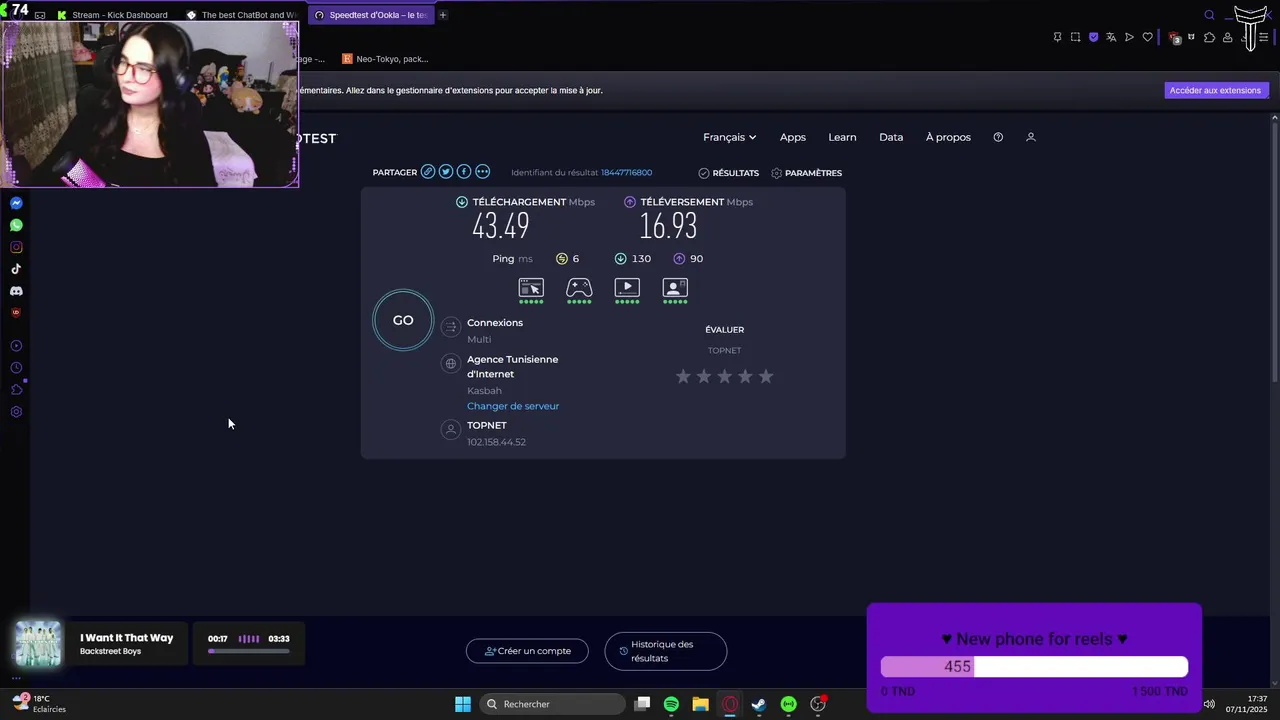Open WhatsApp in the Opera sidebar
Screen dimensions: 1280x720
pos(16,225)
